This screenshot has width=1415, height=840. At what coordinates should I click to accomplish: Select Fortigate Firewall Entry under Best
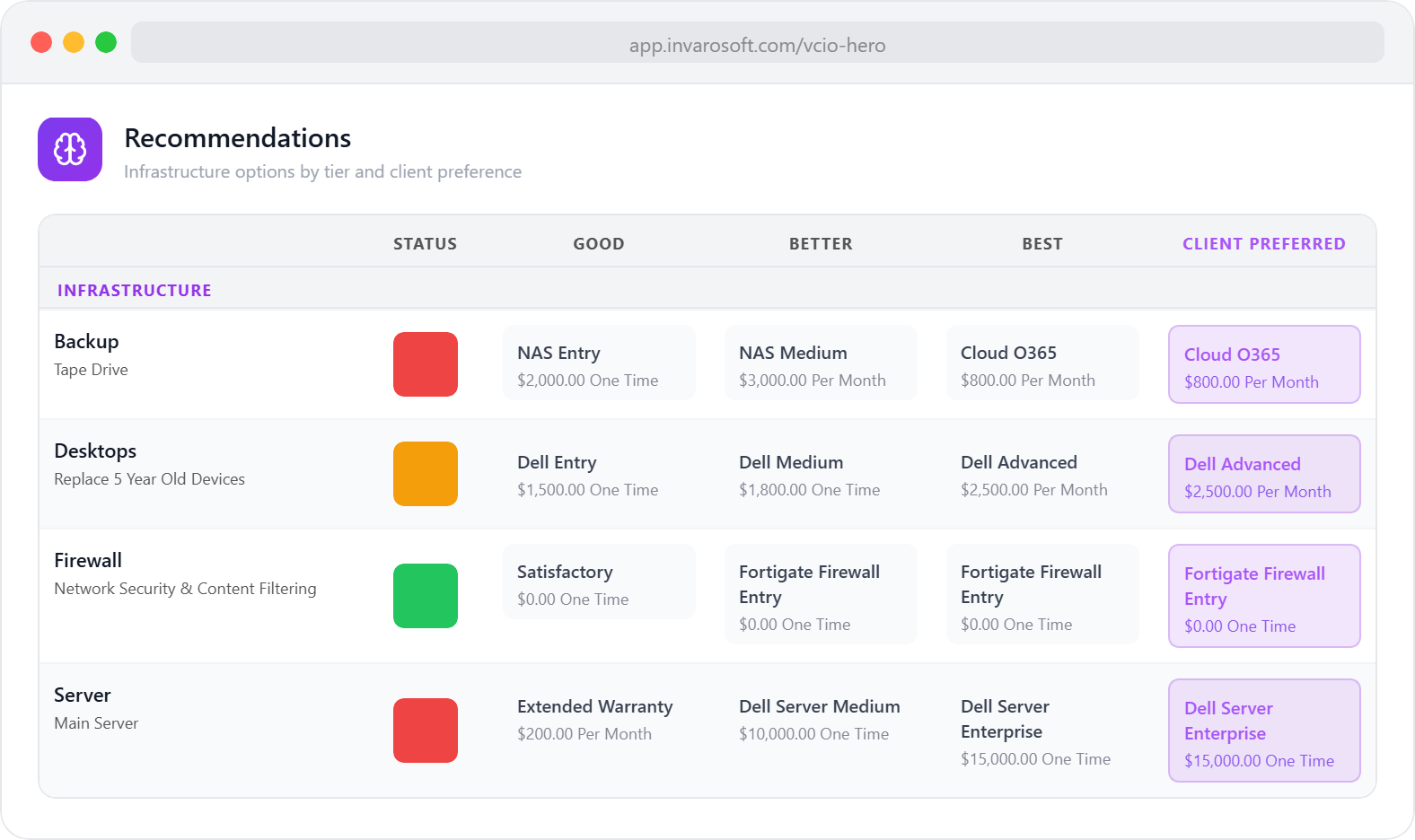(x=1042, y=594)
